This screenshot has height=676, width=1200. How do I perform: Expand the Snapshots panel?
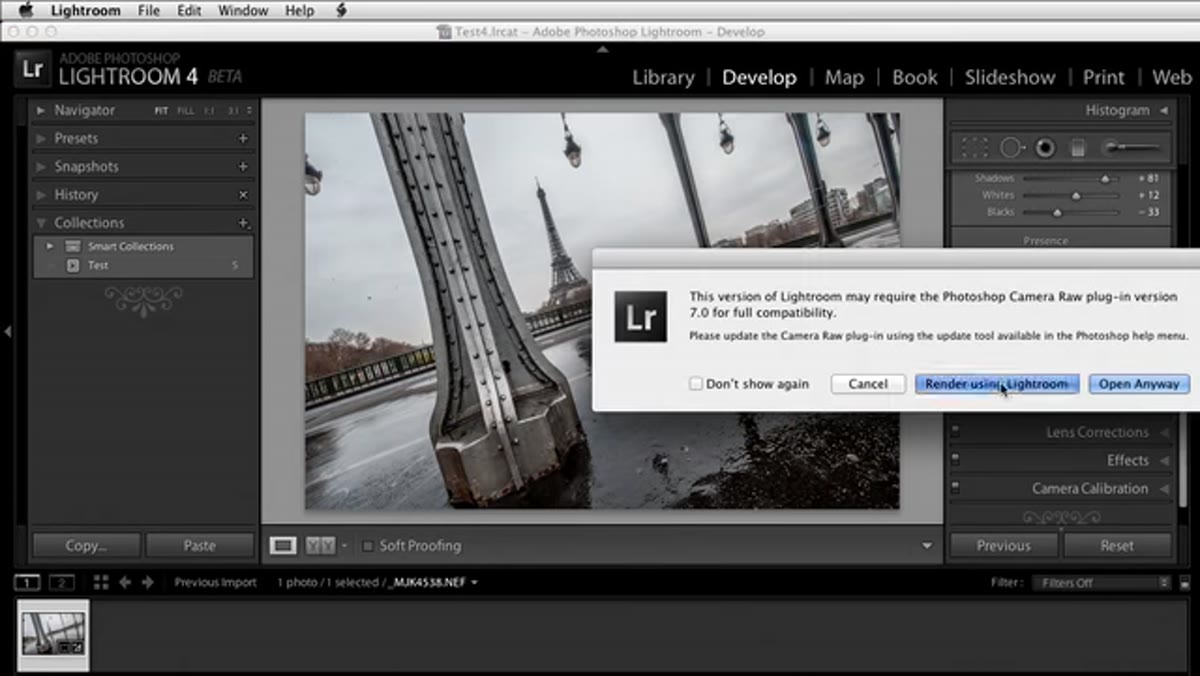coord(41,167)
